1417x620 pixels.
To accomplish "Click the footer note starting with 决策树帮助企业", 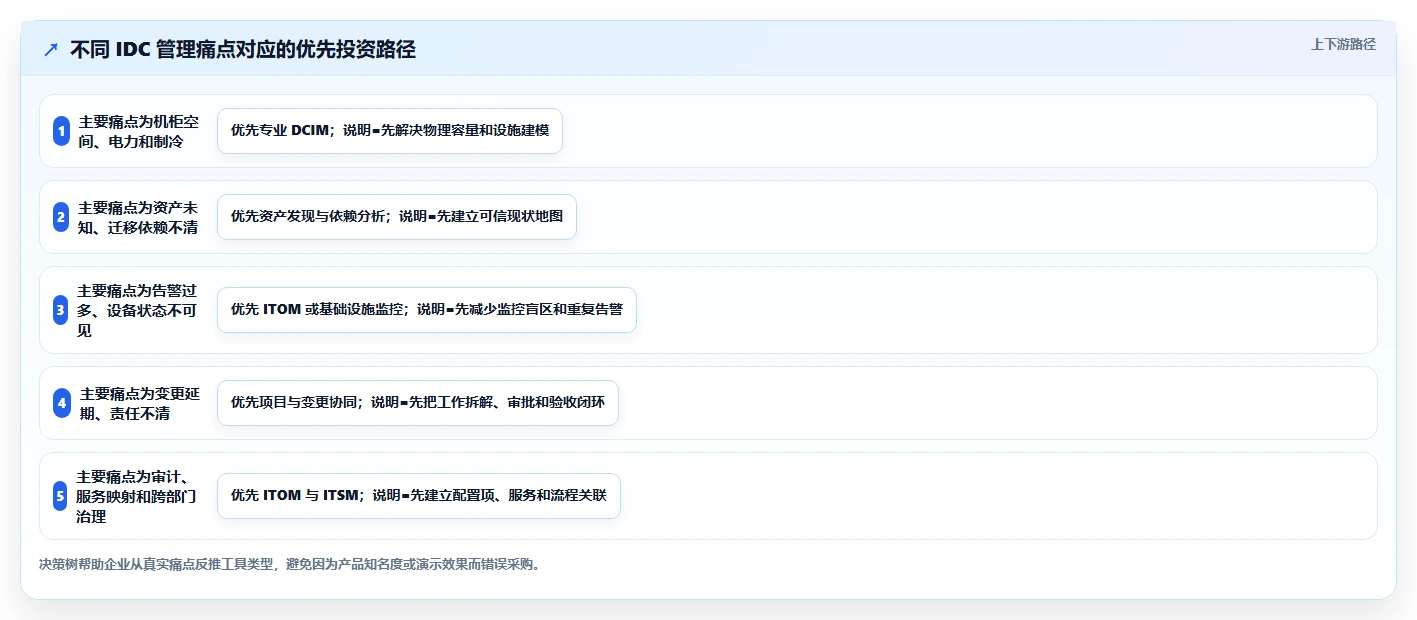I will pos(291,564).
